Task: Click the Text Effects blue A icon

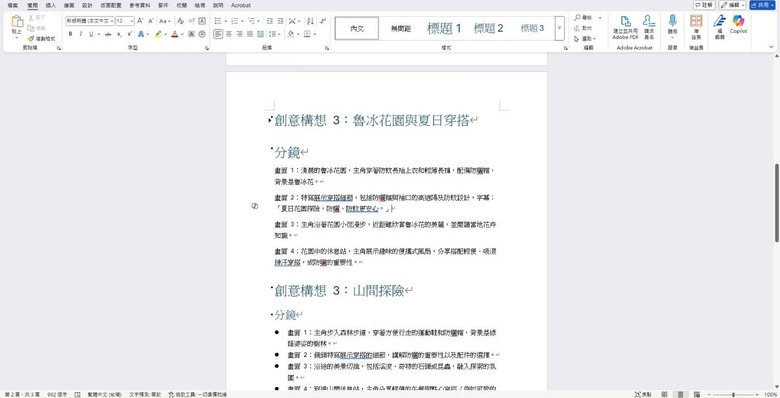Action: [141, 34]
